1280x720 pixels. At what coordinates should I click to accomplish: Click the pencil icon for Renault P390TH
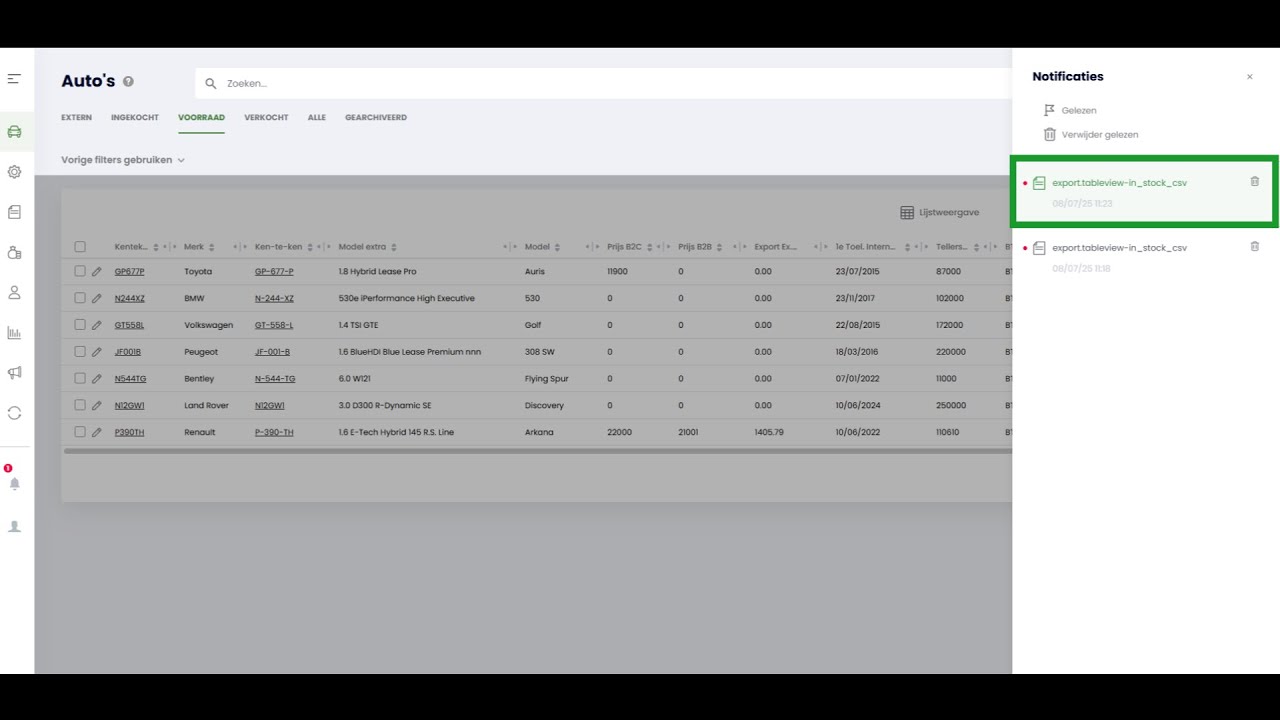pyautogui.click(x=97, y=432)
